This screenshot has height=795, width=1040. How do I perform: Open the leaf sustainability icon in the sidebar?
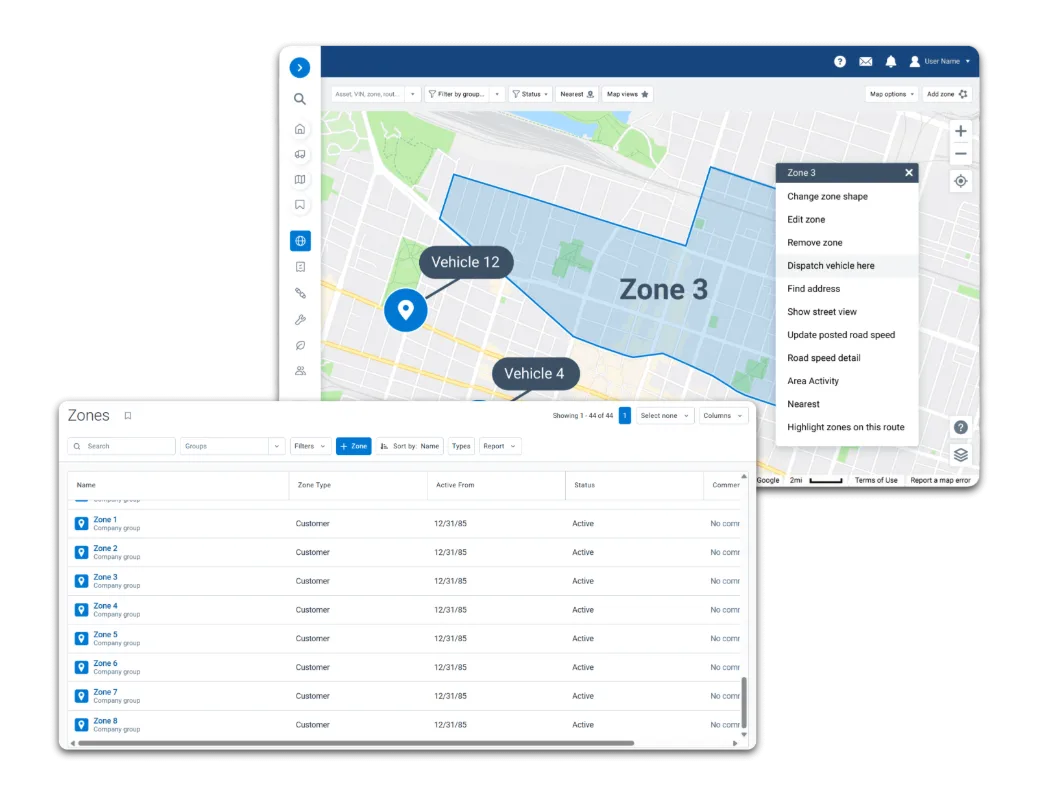click(300, 345)
